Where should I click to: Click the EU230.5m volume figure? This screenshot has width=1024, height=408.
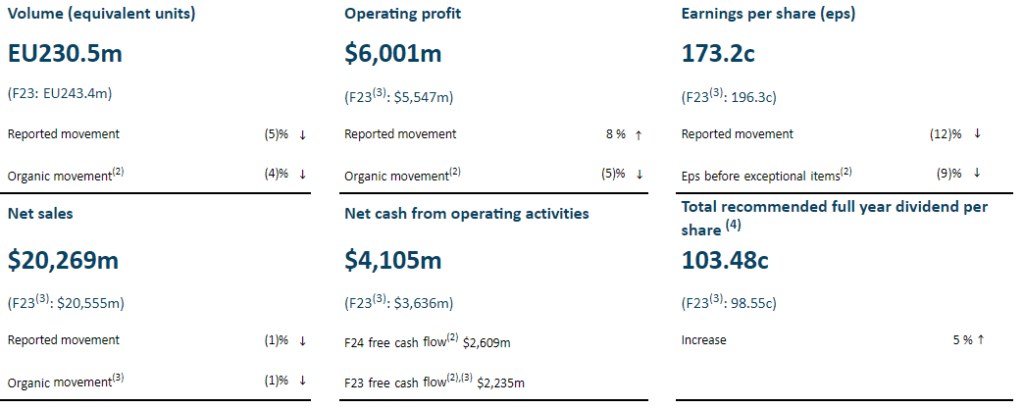[64, 54]
